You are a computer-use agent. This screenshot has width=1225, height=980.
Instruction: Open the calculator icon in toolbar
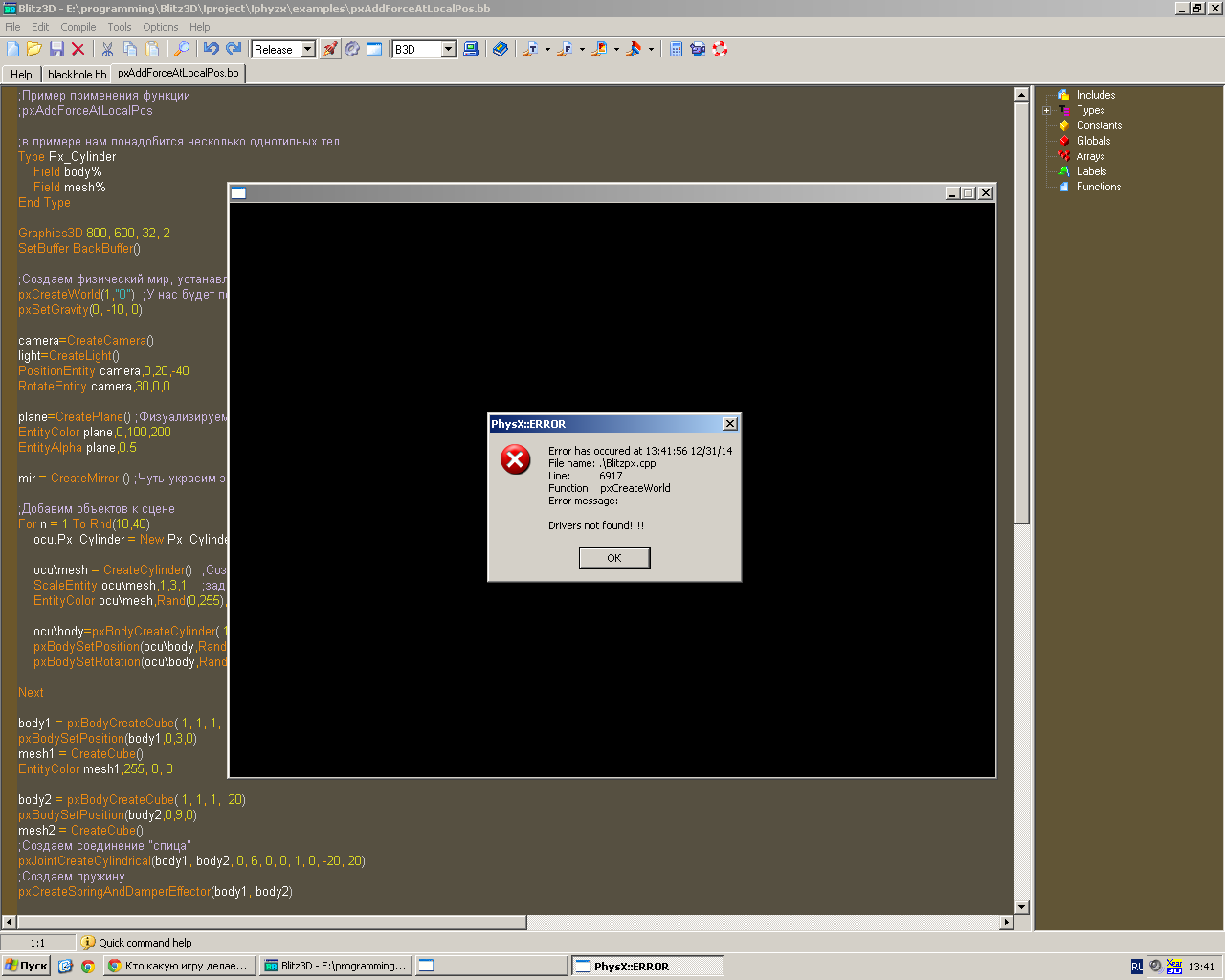click(676, 49)
